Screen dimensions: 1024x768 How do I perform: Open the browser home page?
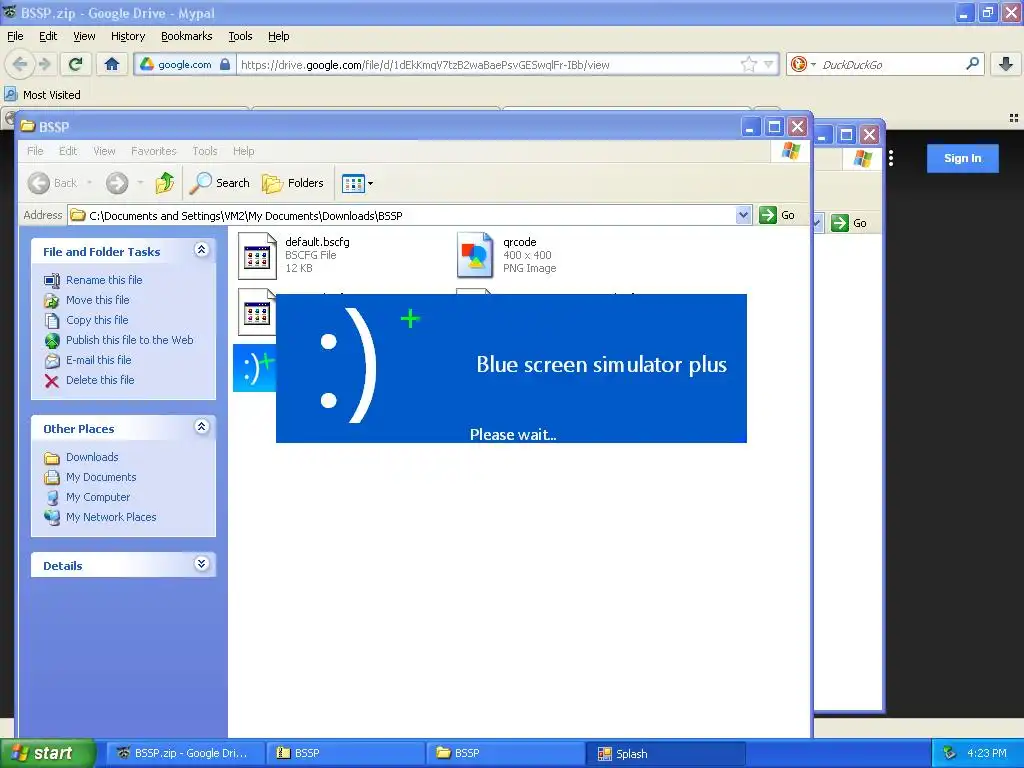[x=112, y=64]
